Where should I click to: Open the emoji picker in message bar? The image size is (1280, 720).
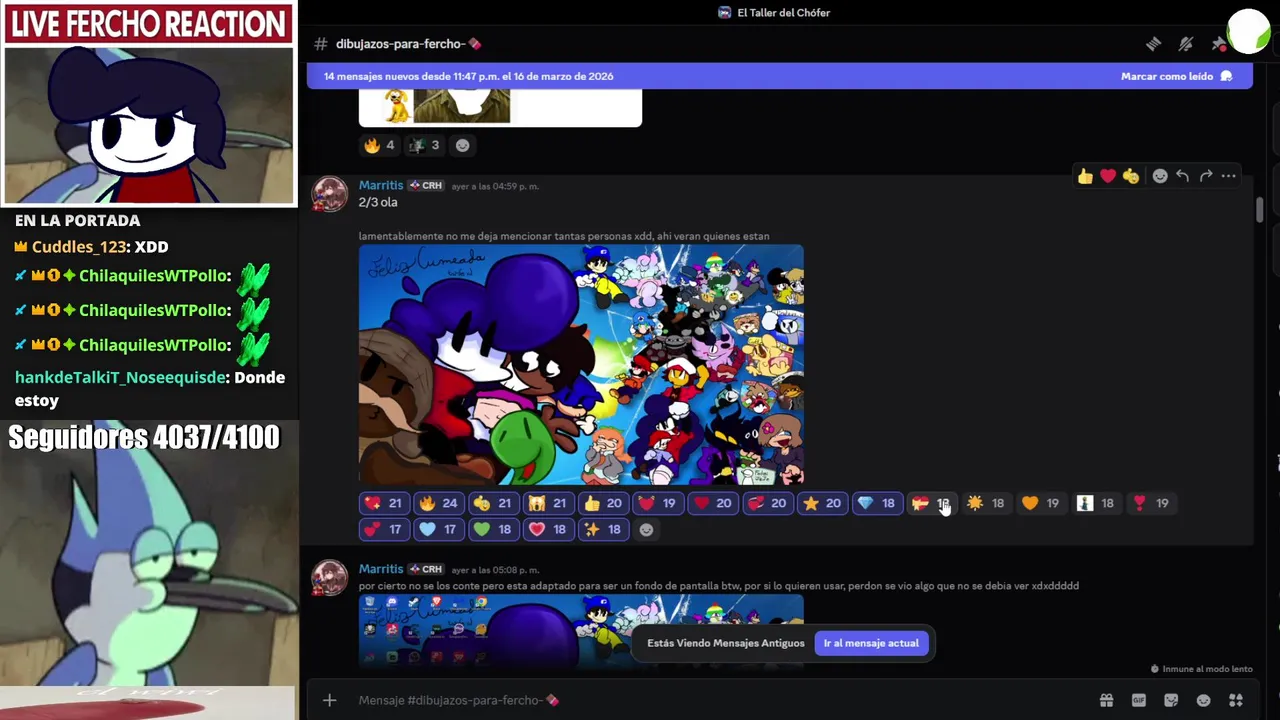[x=1203, y=700]
